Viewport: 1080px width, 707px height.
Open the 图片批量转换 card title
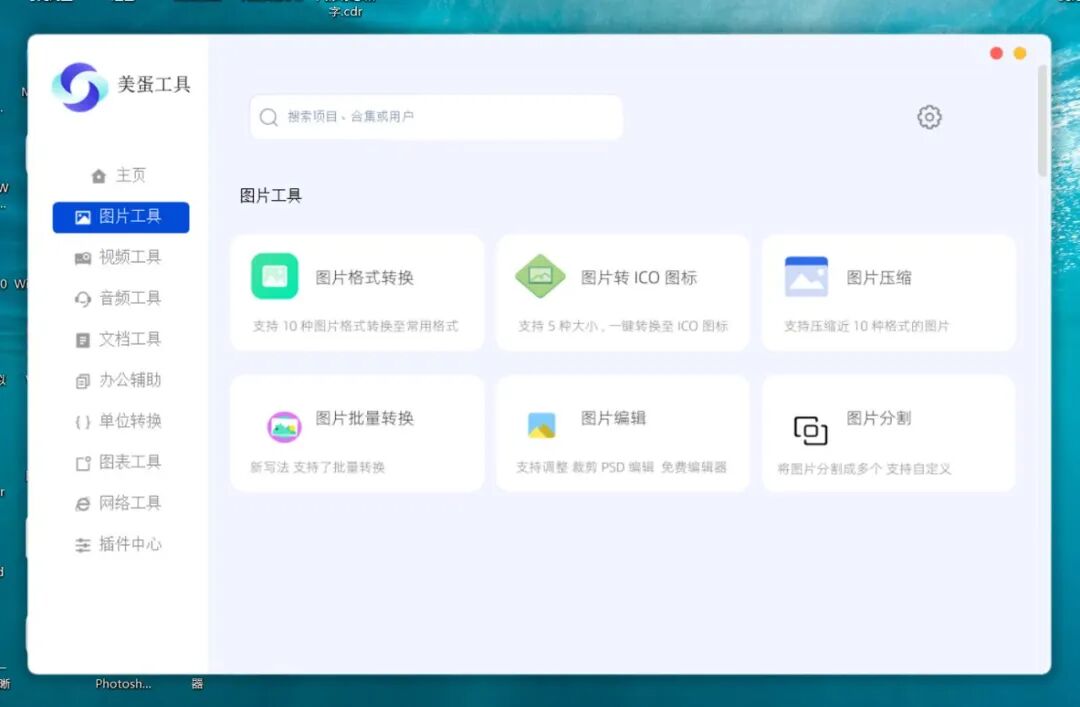point(364,418)
